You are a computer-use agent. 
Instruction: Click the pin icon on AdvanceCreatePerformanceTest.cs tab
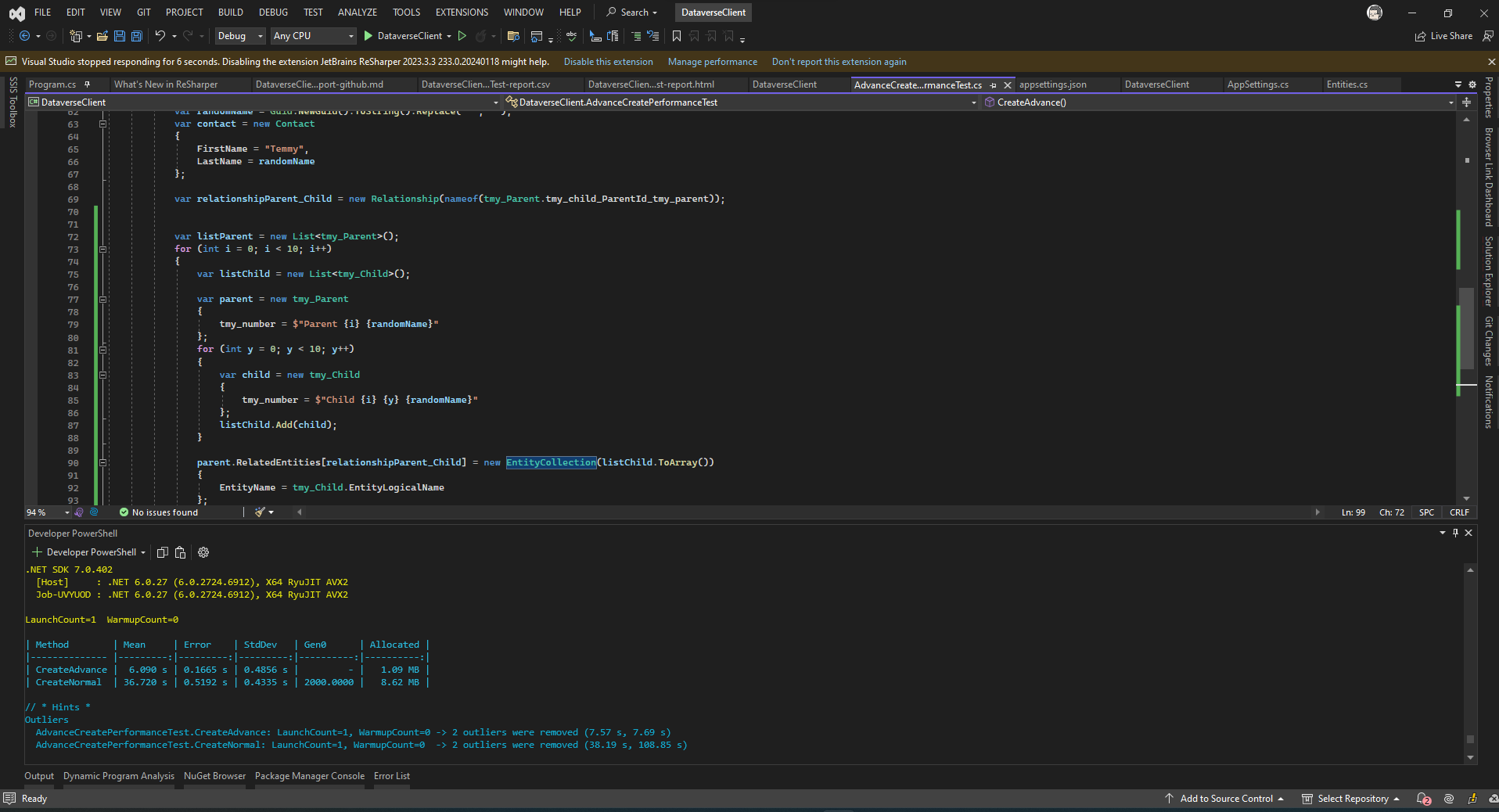click(994, 85)
